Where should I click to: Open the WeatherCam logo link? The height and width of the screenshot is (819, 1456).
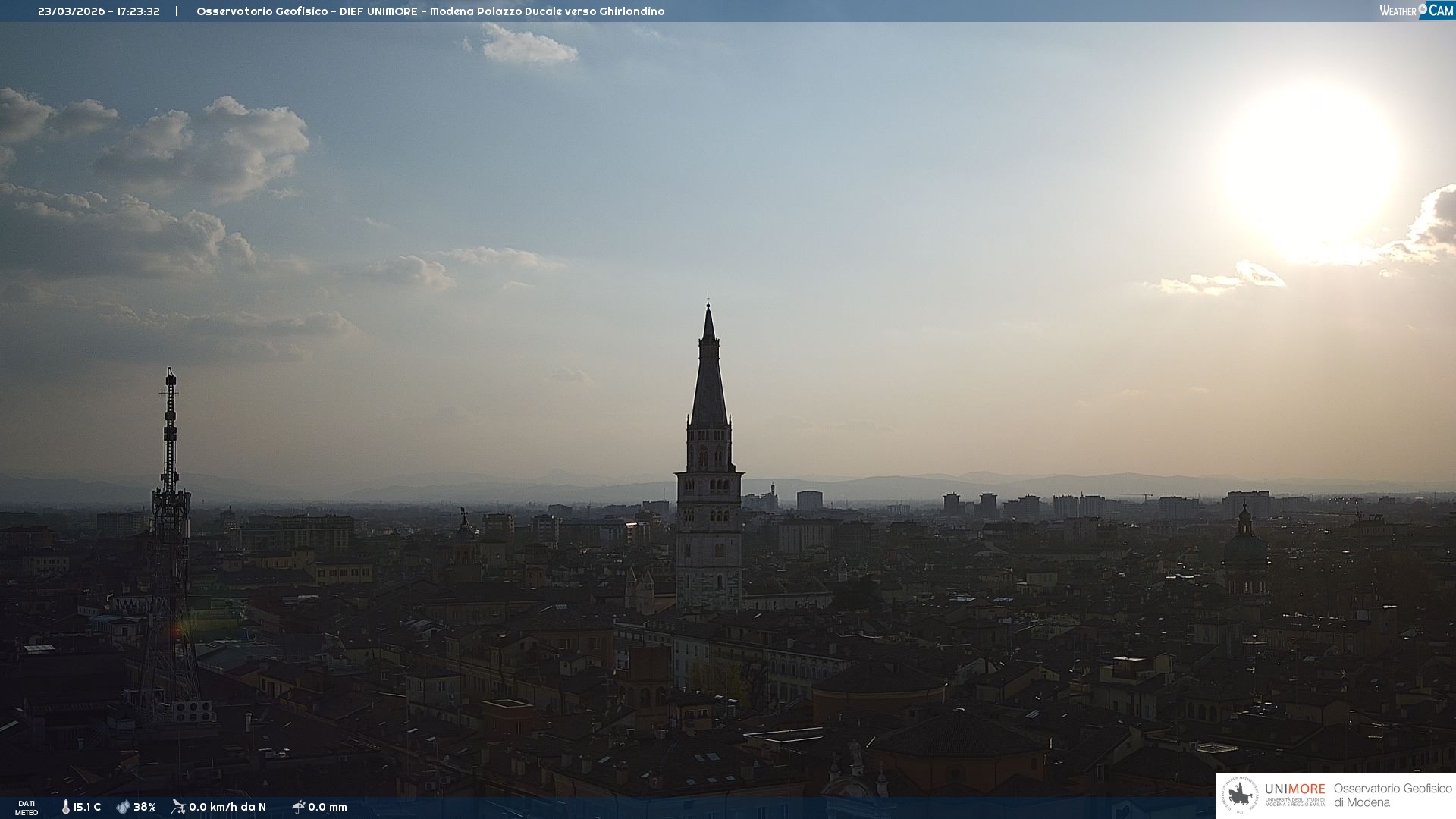point(1415,11)
